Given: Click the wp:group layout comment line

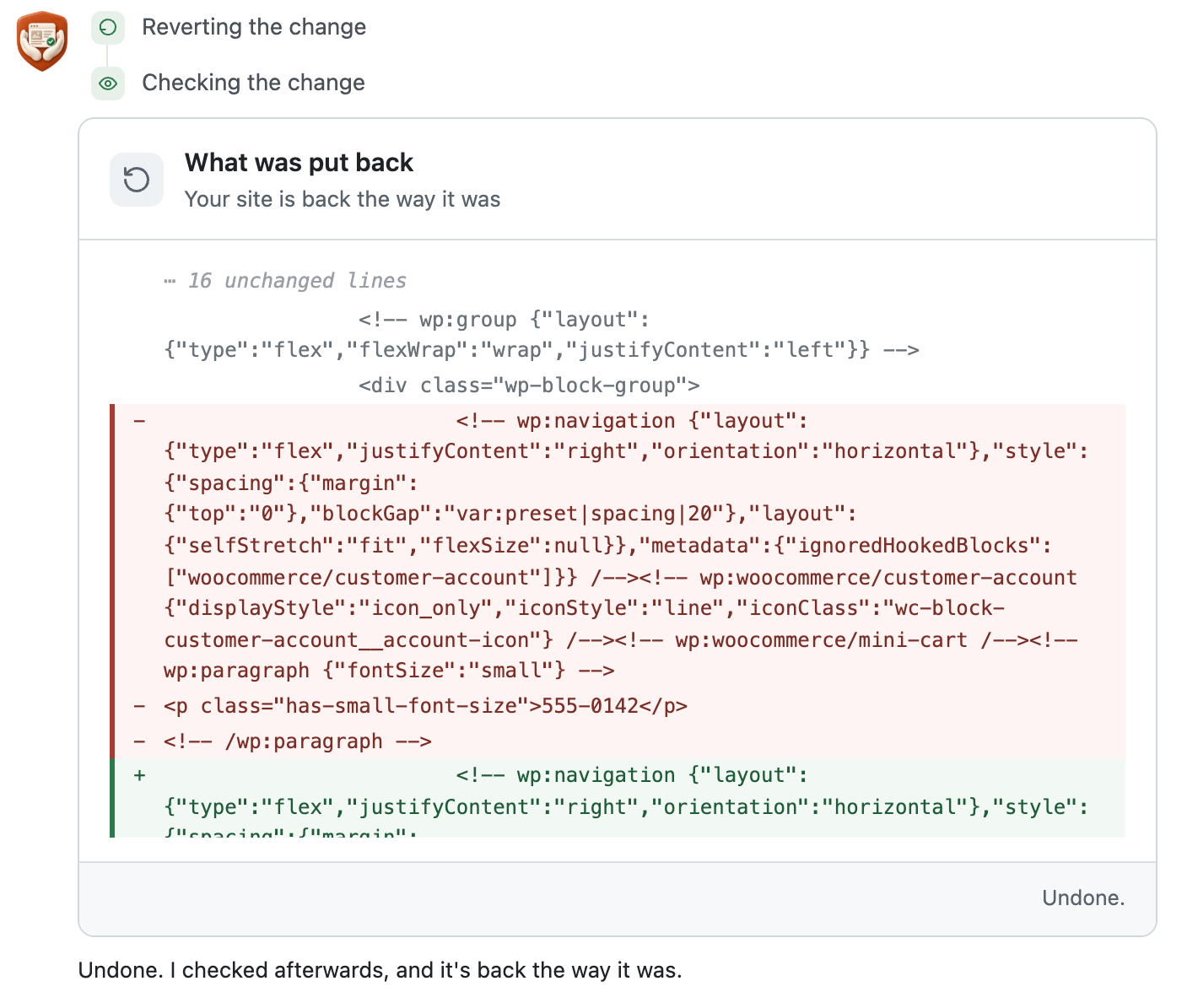Looking at the screenshot, I should click(x=618, y=335).
